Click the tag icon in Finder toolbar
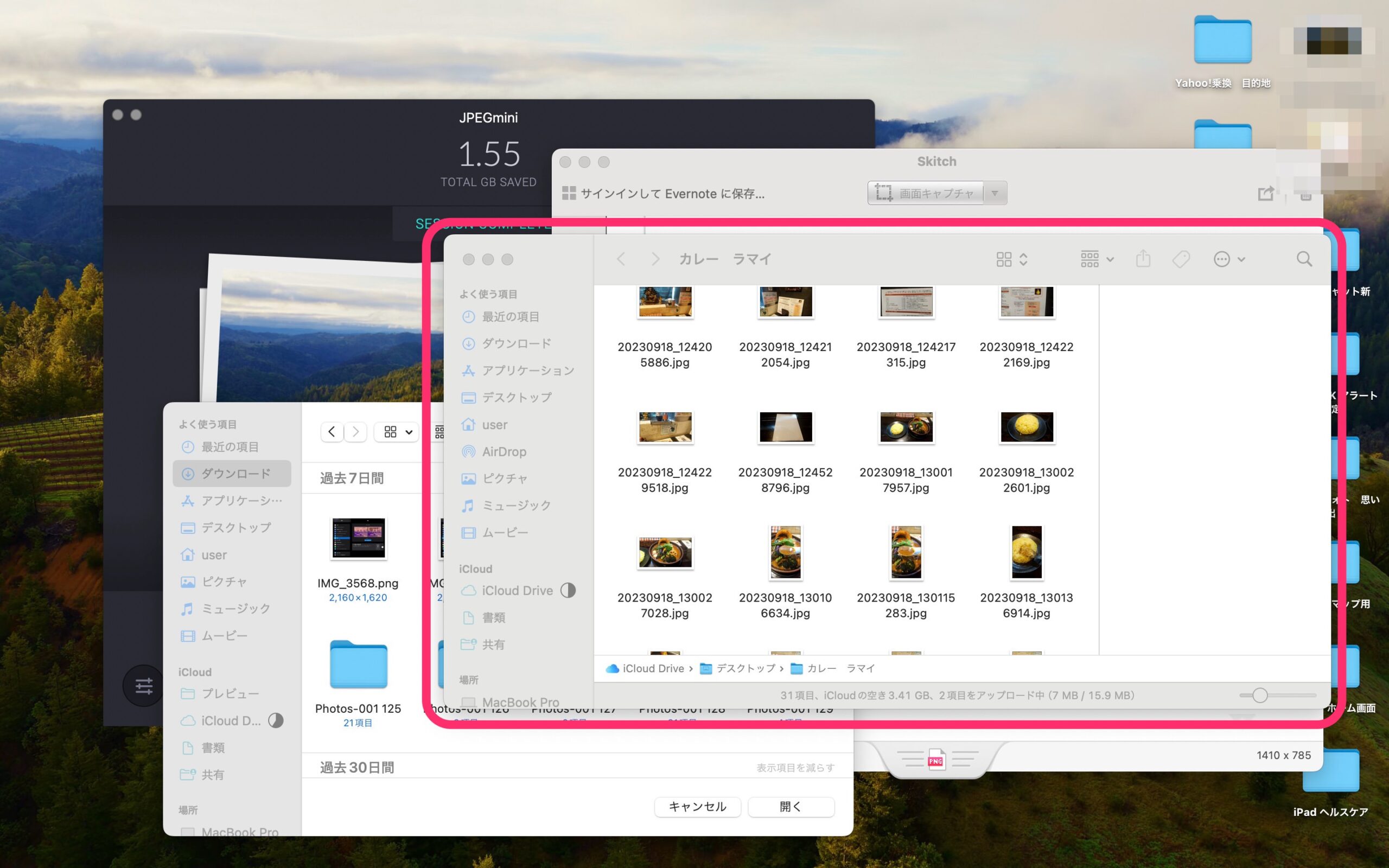This screenshot has width=1389, height=868. [x=1181, y=258]
